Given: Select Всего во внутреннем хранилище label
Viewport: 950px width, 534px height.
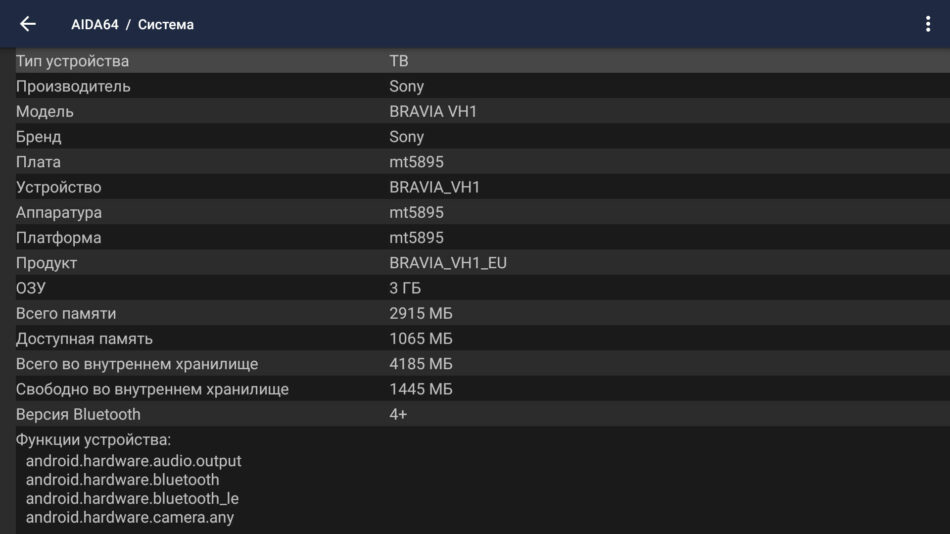Looking at the screenshot, I should (137, 364).
